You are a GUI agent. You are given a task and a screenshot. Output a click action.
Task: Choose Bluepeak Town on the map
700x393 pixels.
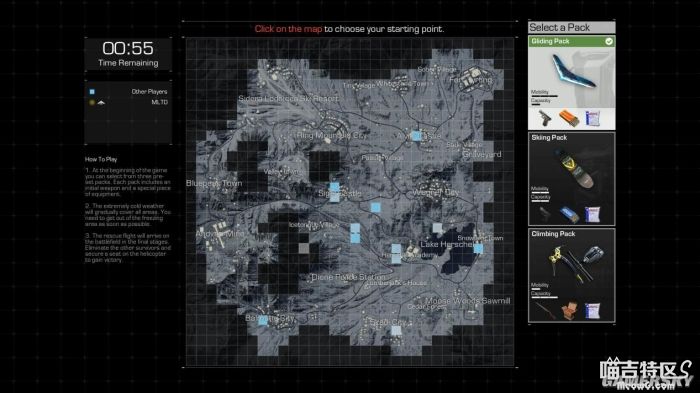(214, 183)
